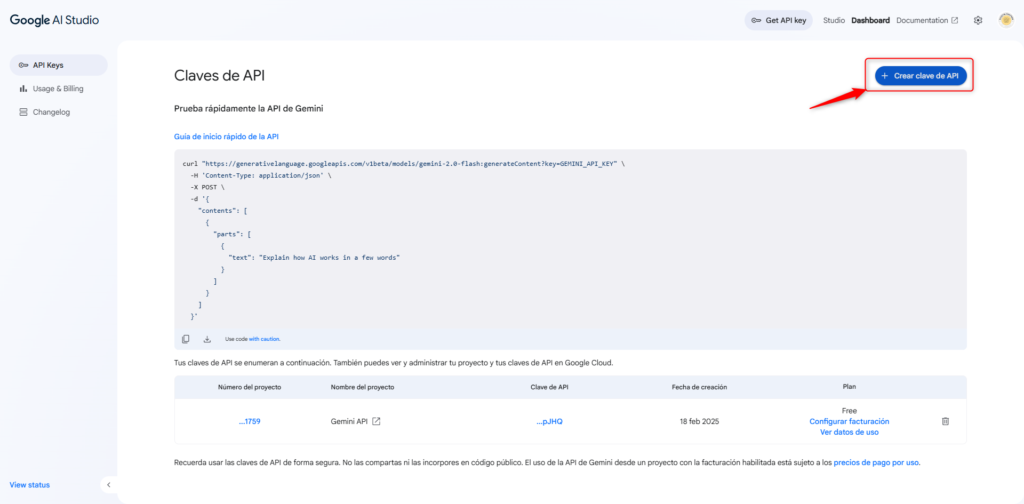The height and width of the screenshot is (504, 1024).
Task: Click the curl URL line in code block
Action: pos(404,163)
